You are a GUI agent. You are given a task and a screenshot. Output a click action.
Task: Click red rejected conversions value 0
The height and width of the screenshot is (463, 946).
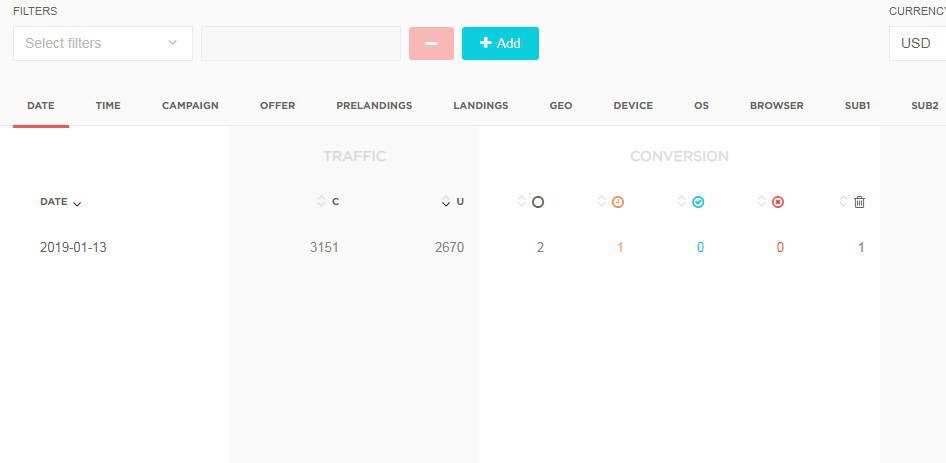(780, 247)
